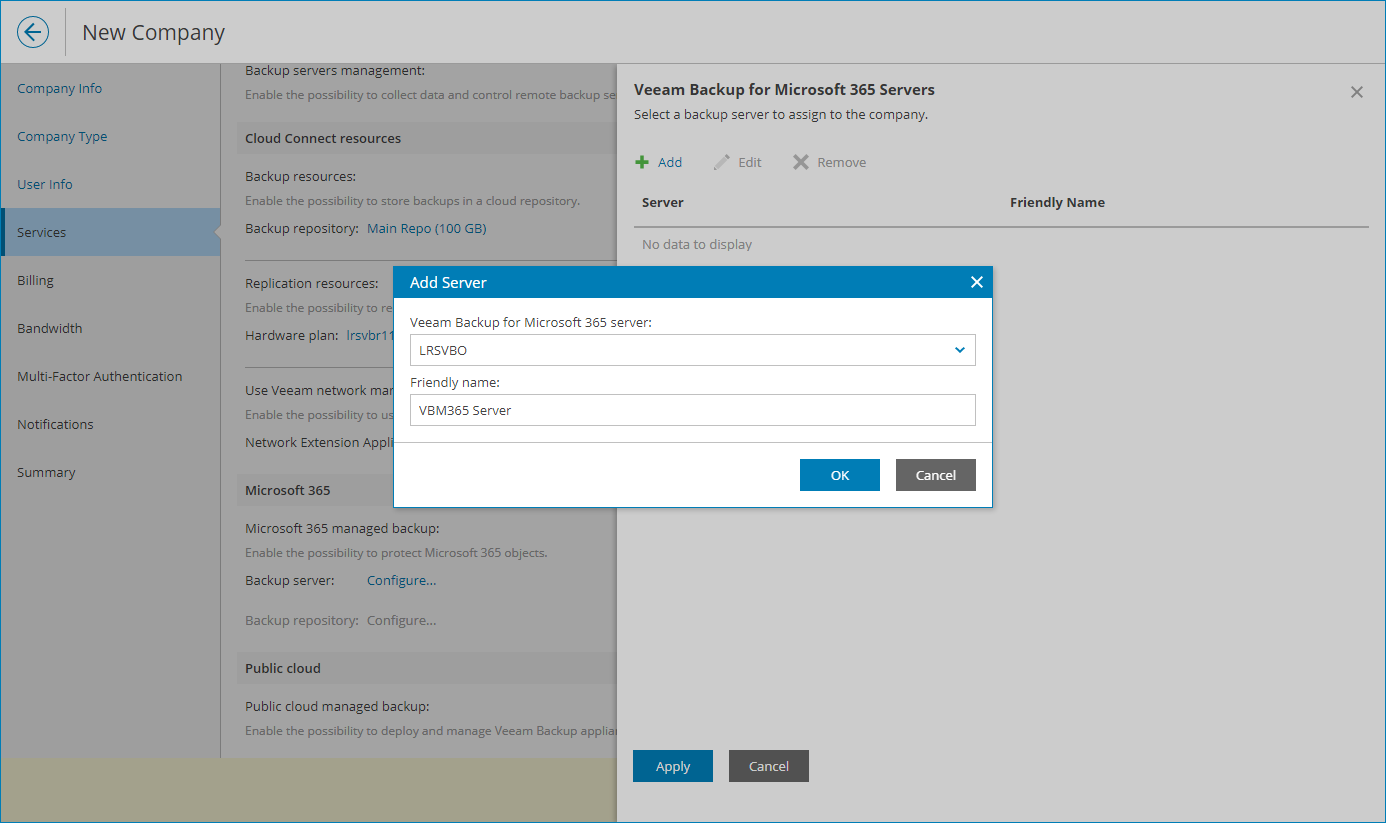The image size is (1386, 823).
Task: Open the Company Info step
Action: pos(60,88)
